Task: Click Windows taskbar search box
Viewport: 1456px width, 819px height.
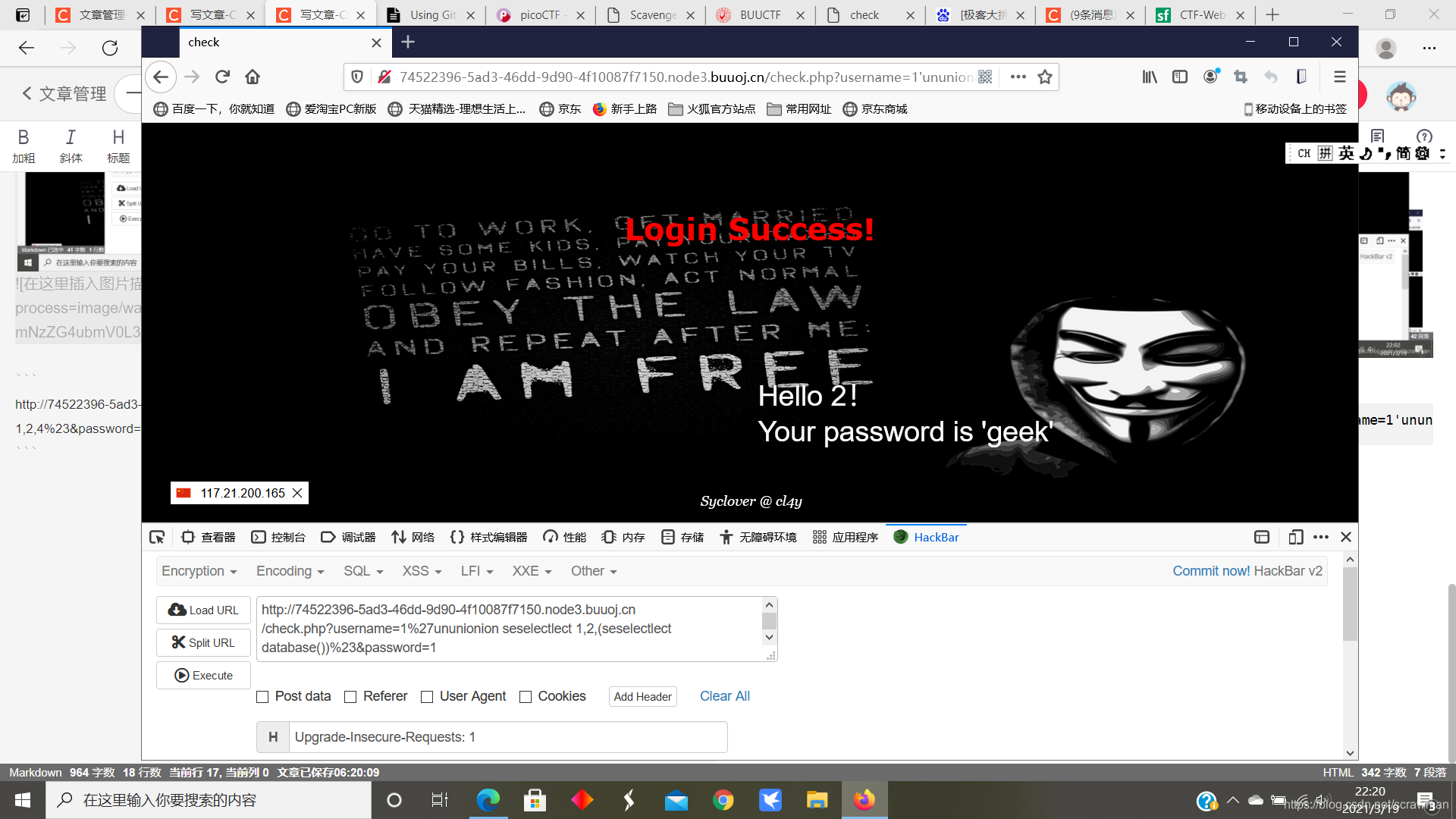Action: click(209, 800)
